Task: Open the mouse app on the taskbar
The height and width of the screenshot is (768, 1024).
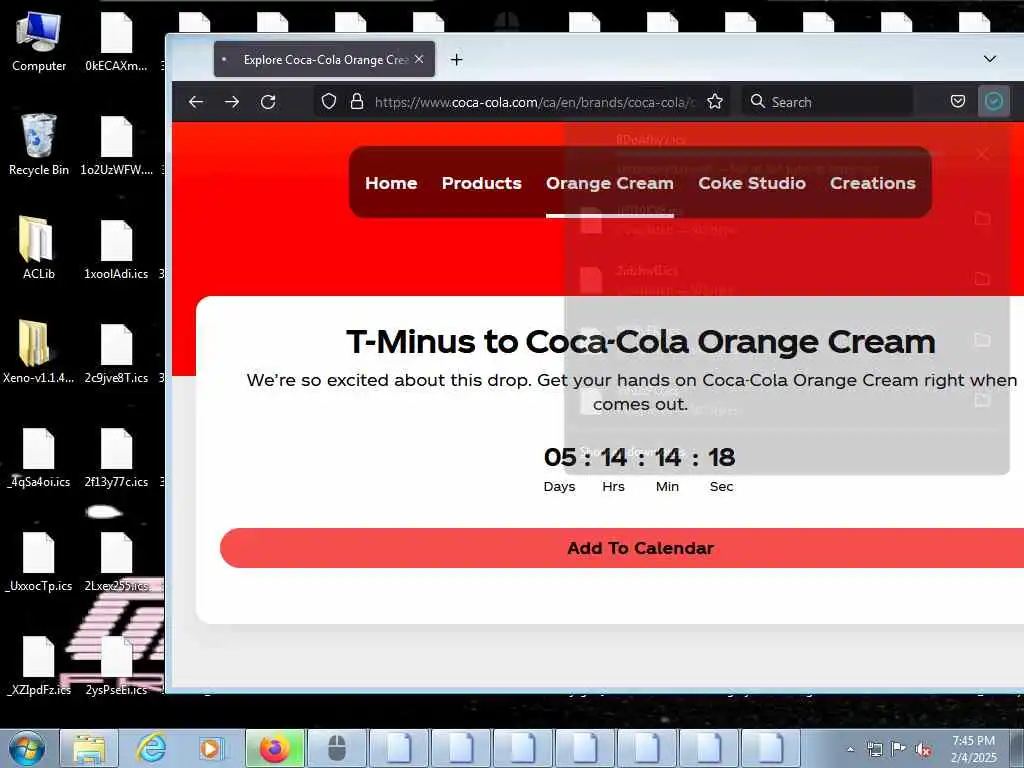Action: pyautogui.click(x=336, y=748)
